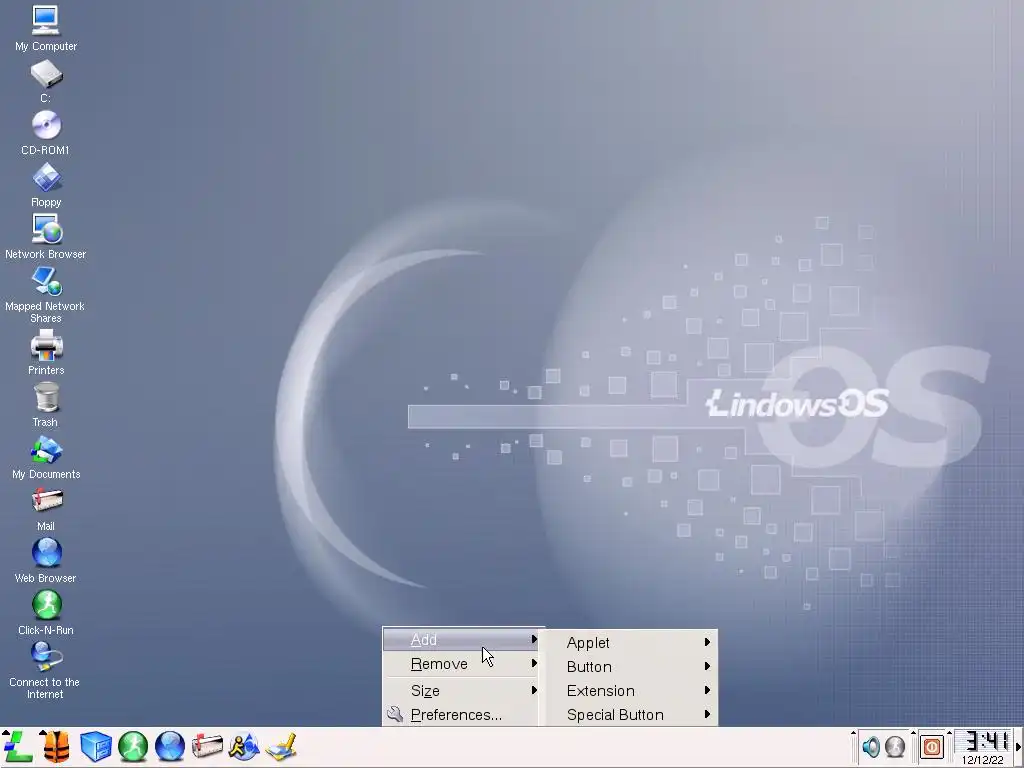Open the Size submenu
1024x768 pixels.
pos(461,691)
